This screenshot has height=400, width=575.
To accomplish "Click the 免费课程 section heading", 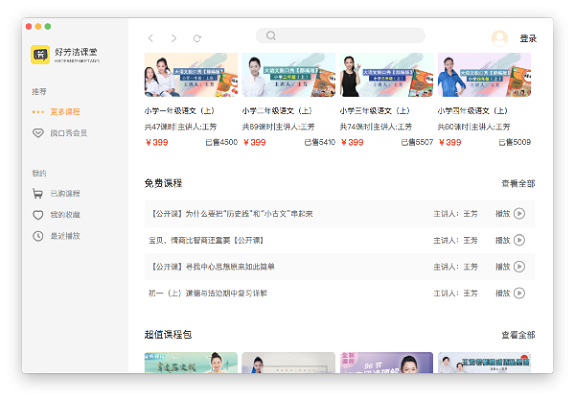I will coord(163,183).
